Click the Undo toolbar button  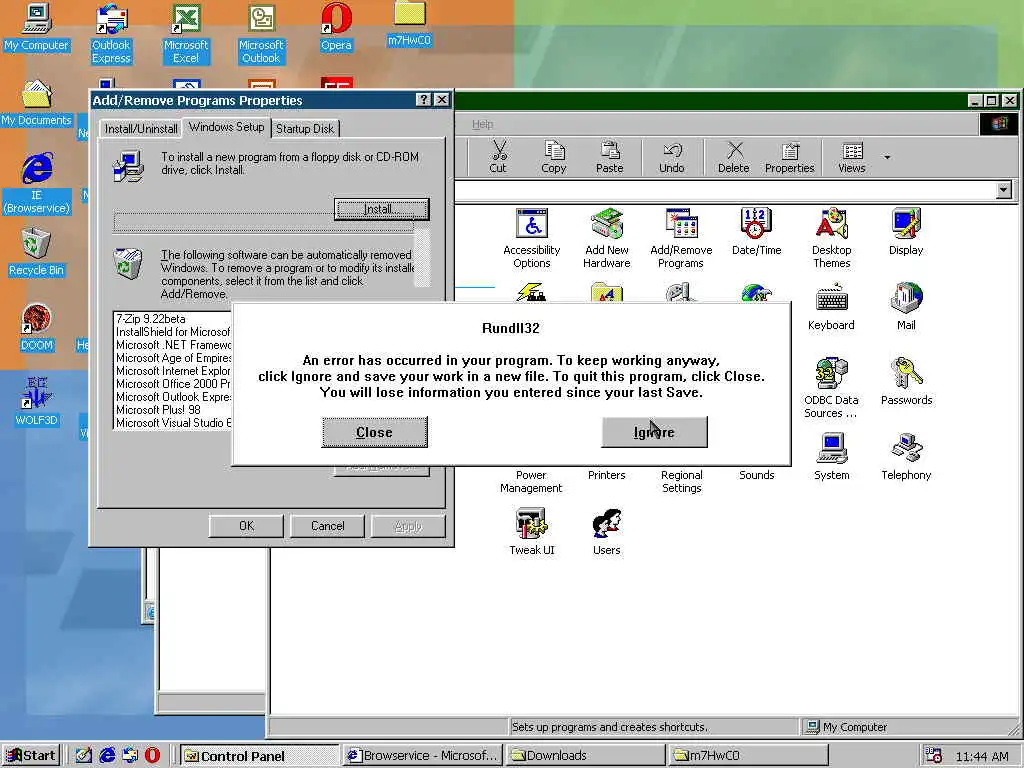pyautogui.click(x=671, y=157)
